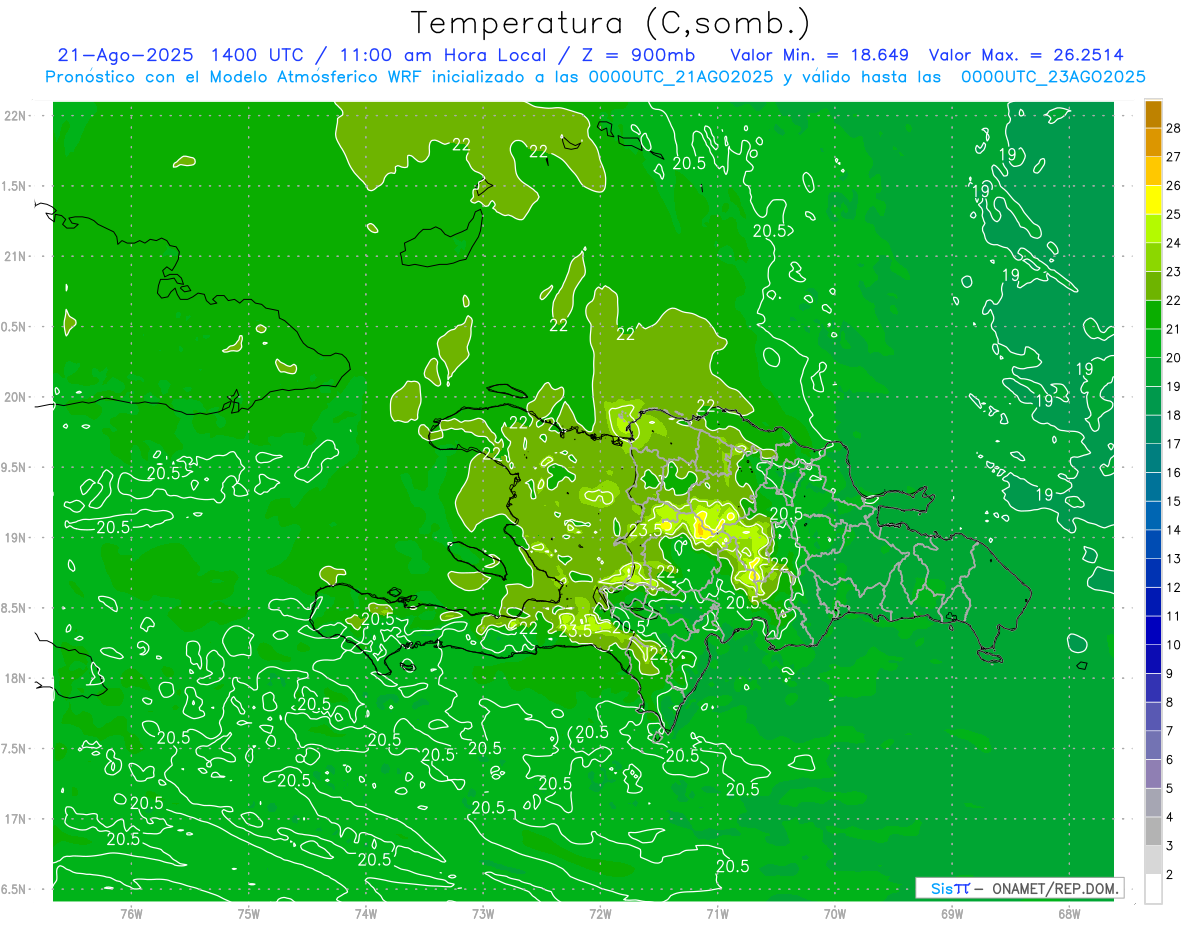
Task: Click the 'ONAMET/REP.DOM.' credit label
Action: click(1056, 888)
